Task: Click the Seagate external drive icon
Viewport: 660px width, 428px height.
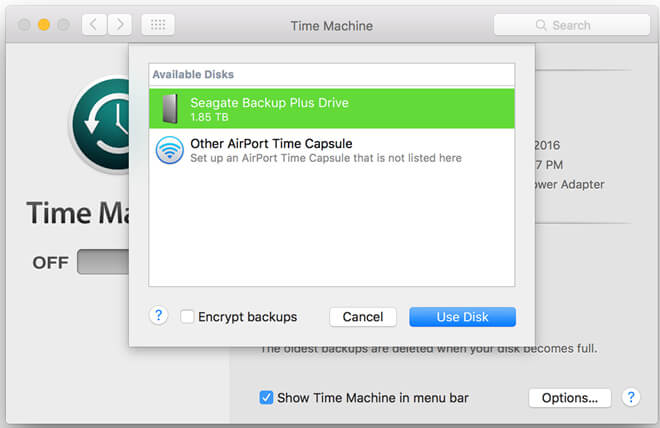Action: pos(170,109)
